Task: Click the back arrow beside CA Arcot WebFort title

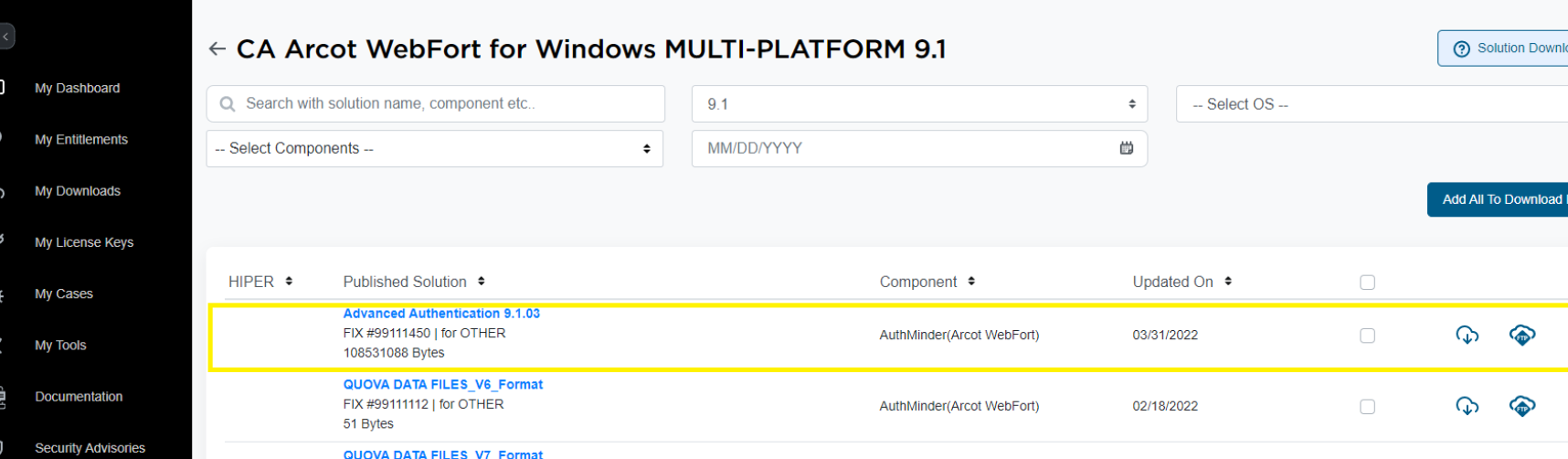Action: [217, 48]
